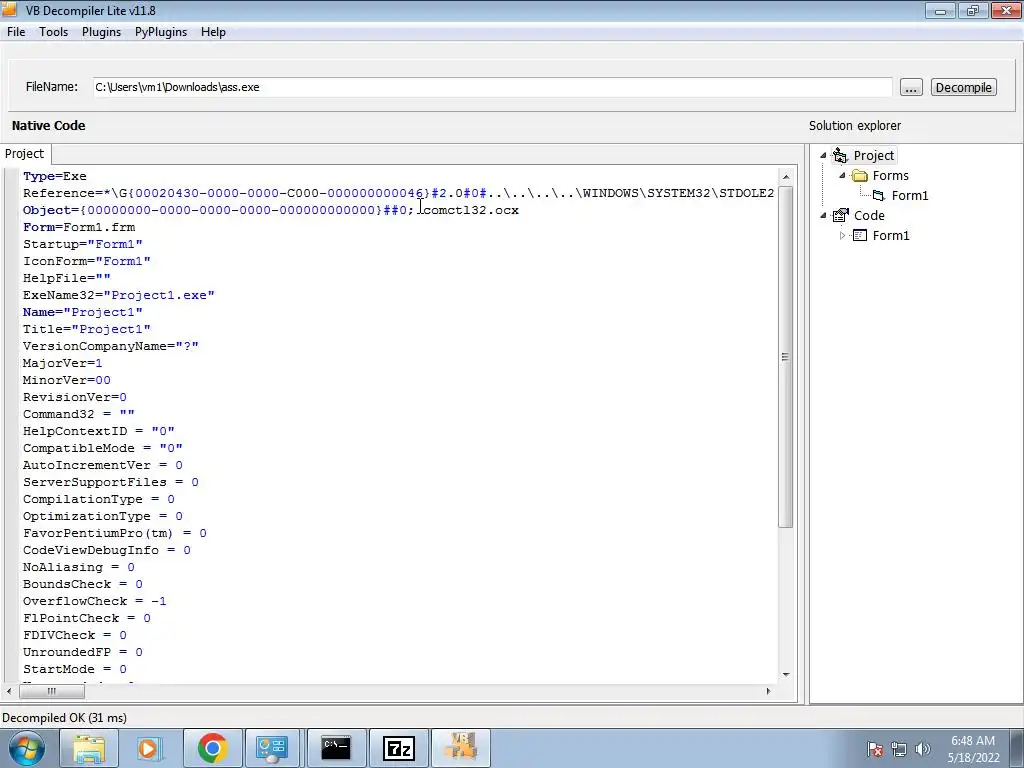Click the StartMode = 0 line
This screenshot has width=1024, height=768.
click(x=75, y=669)
